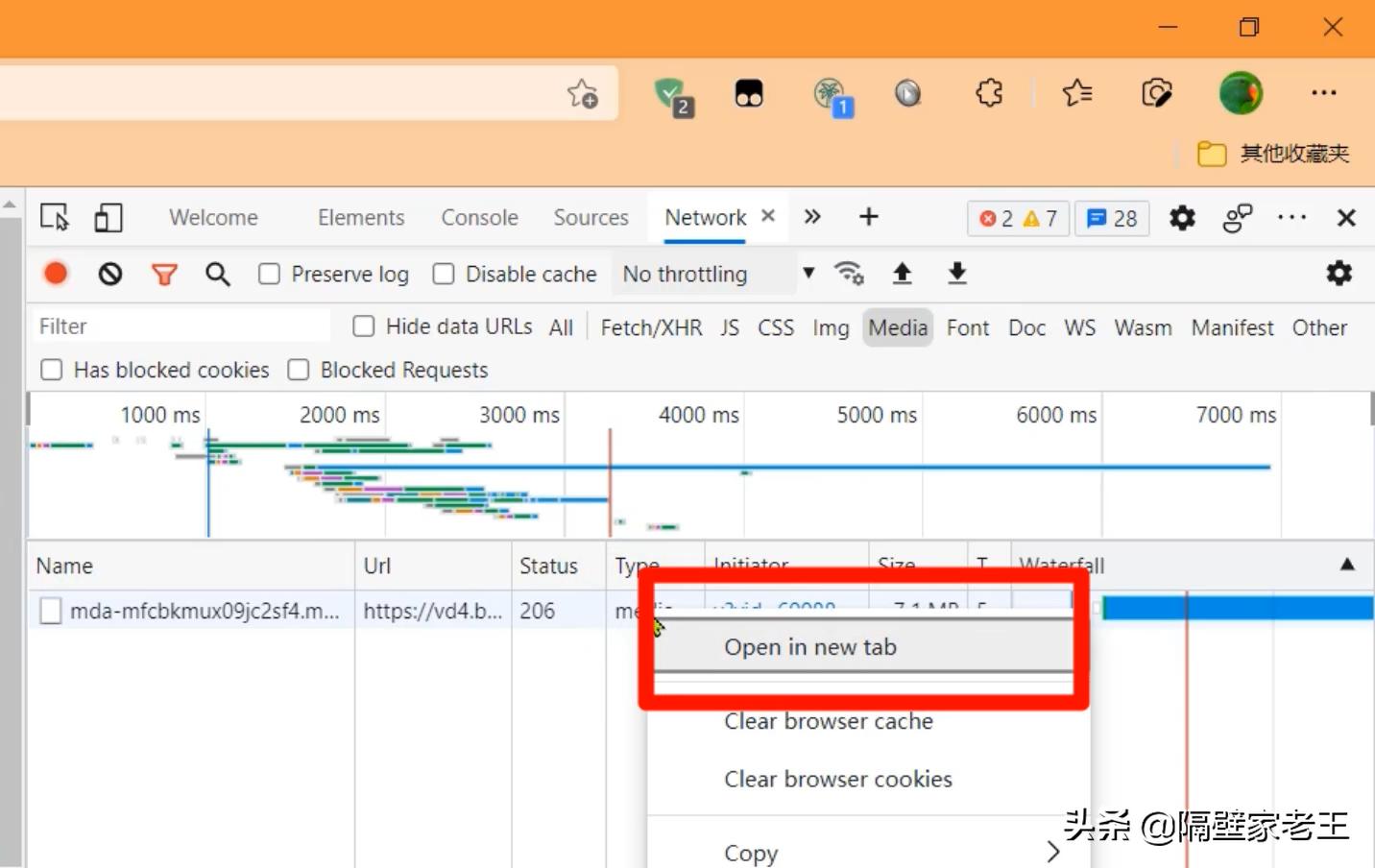The height and width of the screenshot is (868, 1375).
Task: Show more DevTools tabs chevron
Action: click(812, 217)
